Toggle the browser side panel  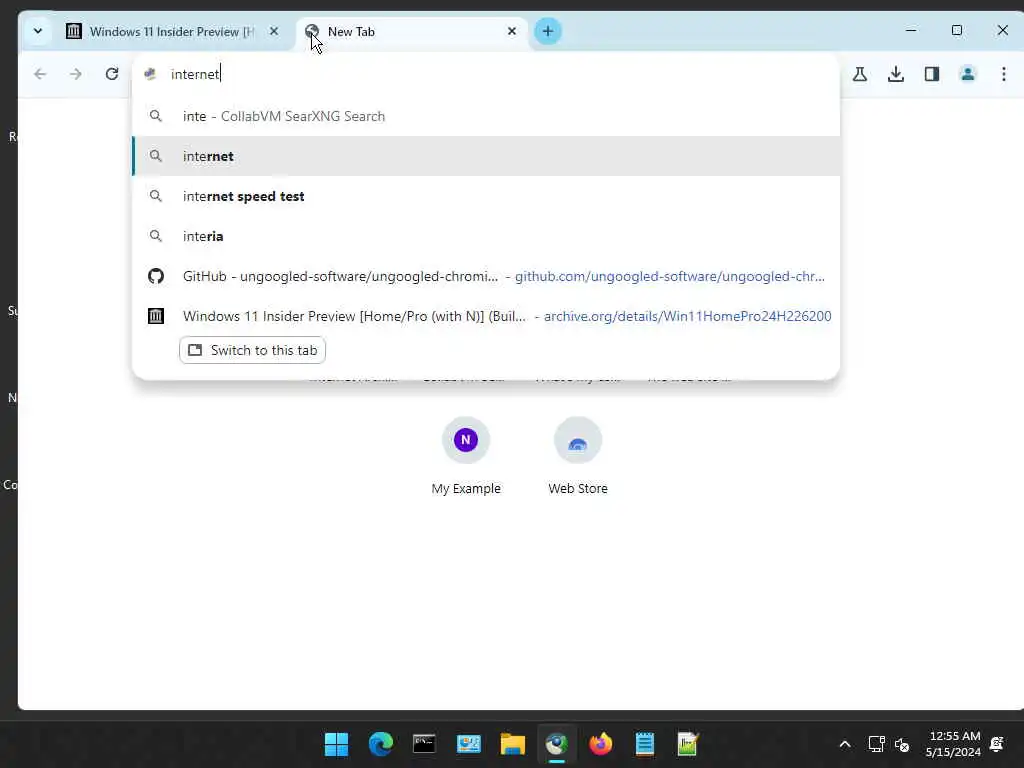point(932,74)
